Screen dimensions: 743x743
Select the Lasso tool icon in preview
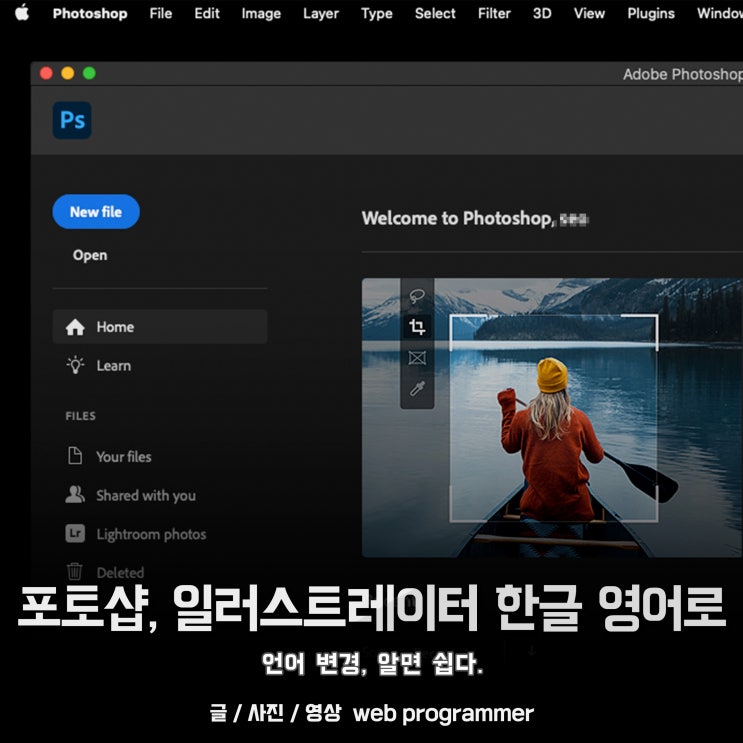[417, 296]
